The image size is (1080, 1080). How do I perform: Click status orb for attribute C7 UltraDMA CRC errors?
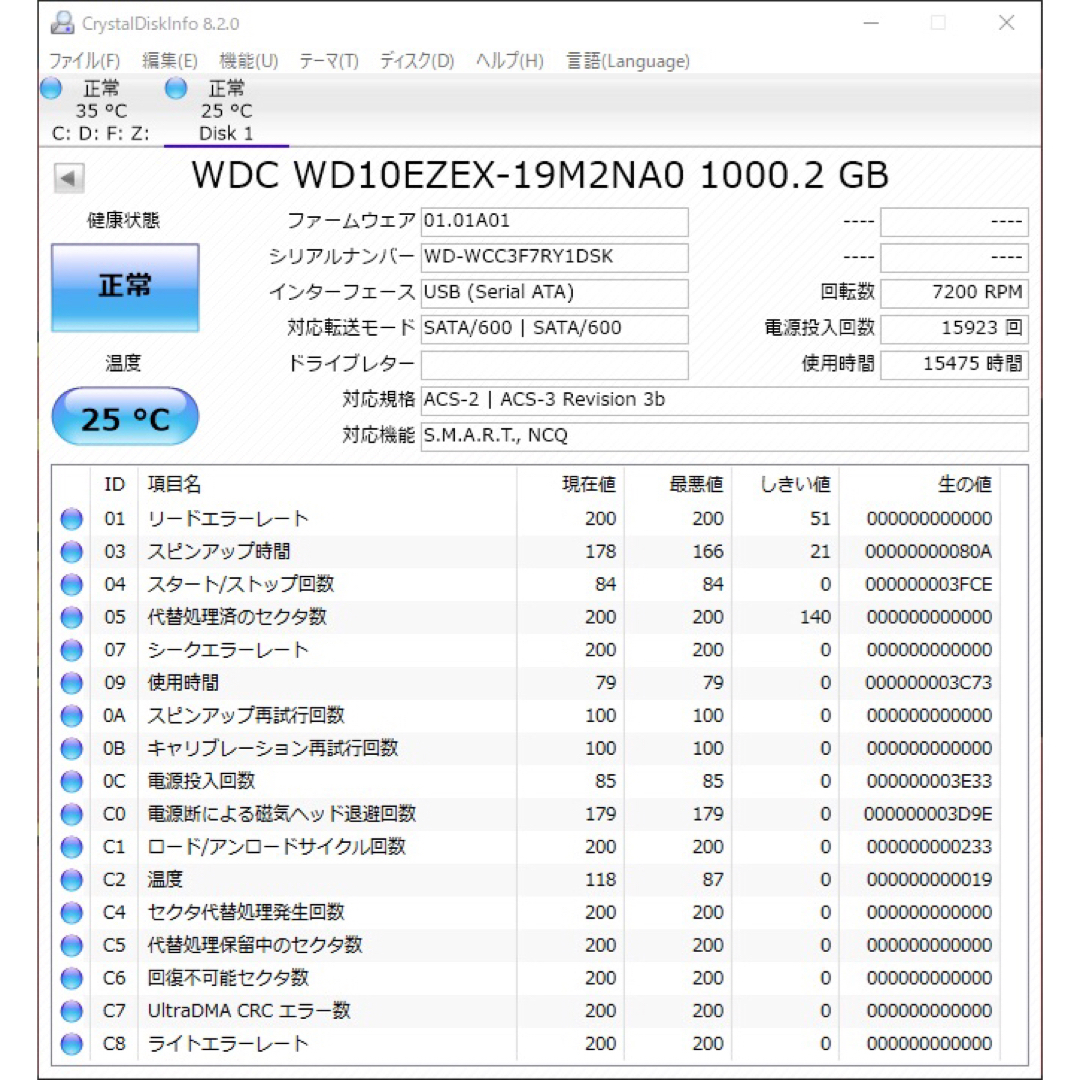click(72, 1011)
